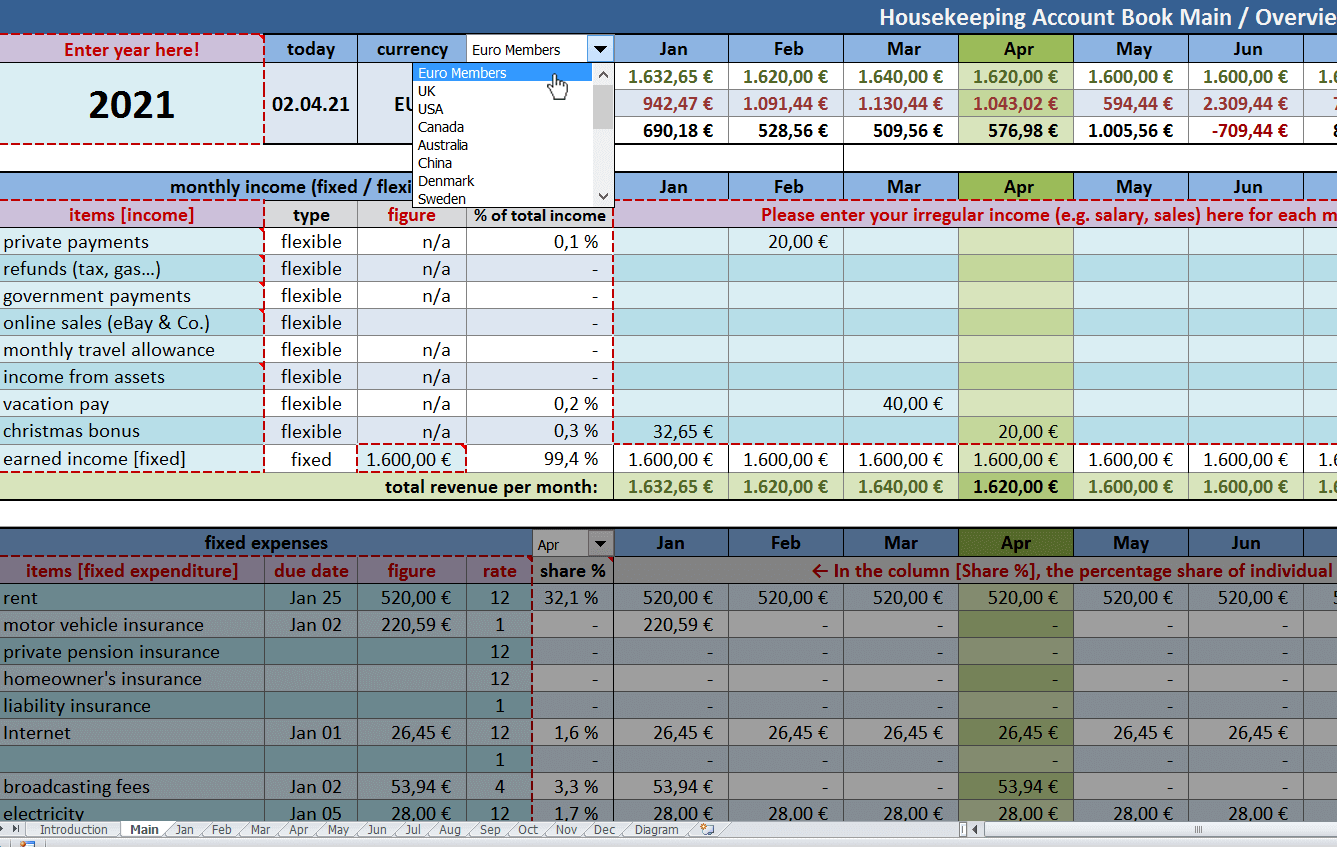The height and width of the screenshot is (847, 1337).
Task: Click the insert new worksheet icon
Action: click(708, 830)
